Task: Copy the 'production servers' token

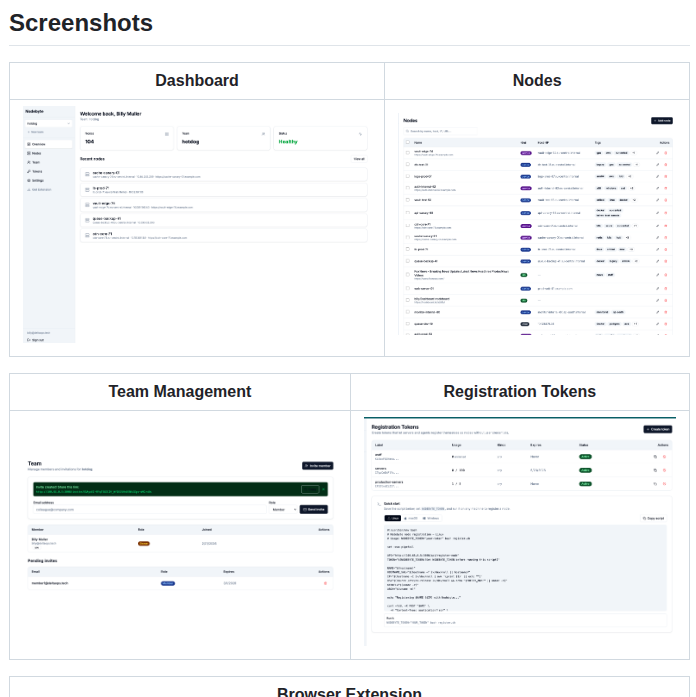Action: (x=655, y=484)
